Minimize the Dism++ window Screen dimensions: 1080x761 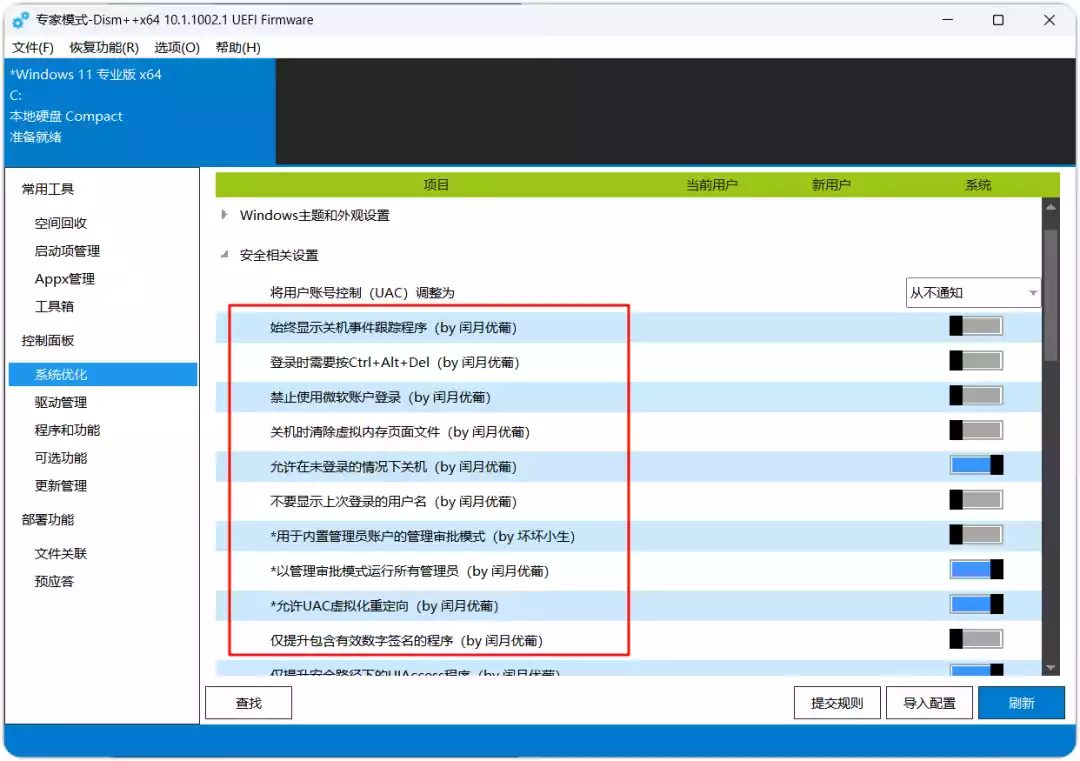(x=948, y=20)
